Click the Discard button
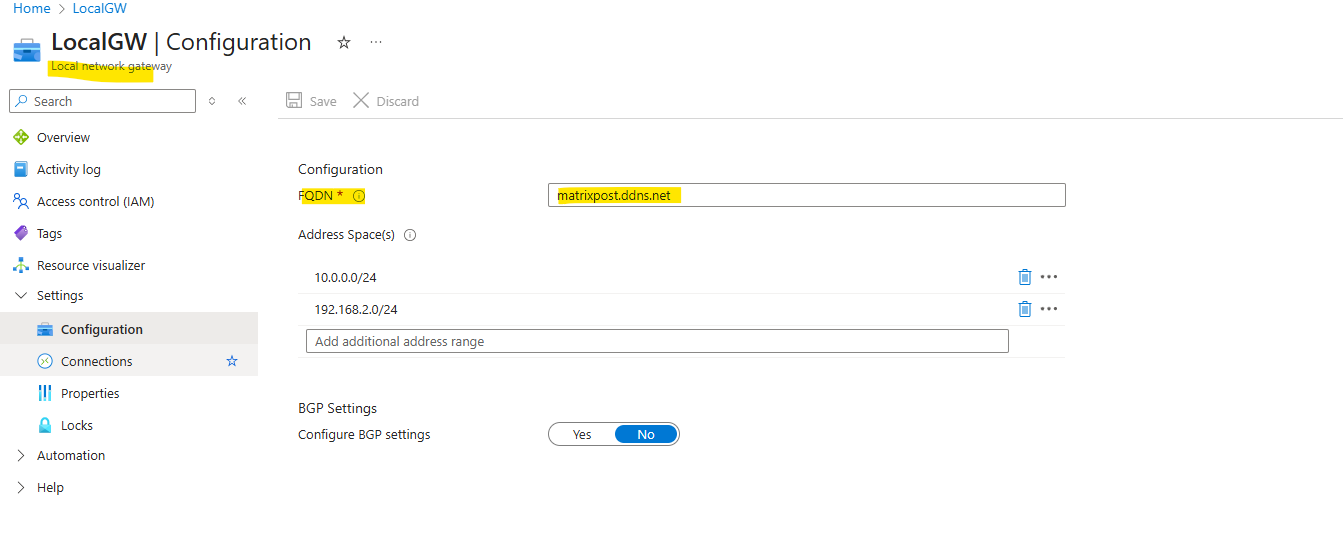The image size is (1343, 558). click(x=386, y=101)
